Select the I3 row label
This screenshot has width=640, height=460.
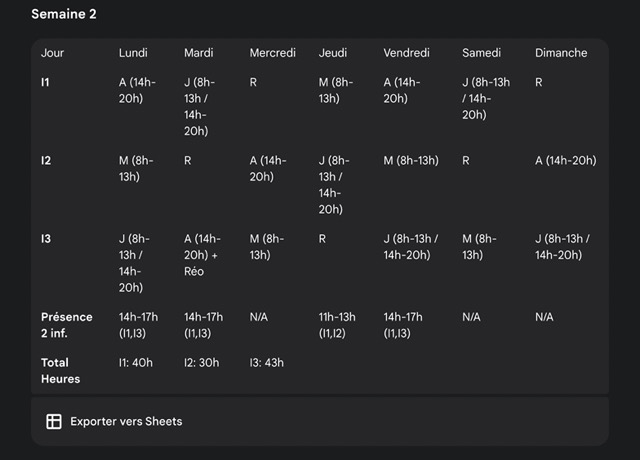[46, 239]
